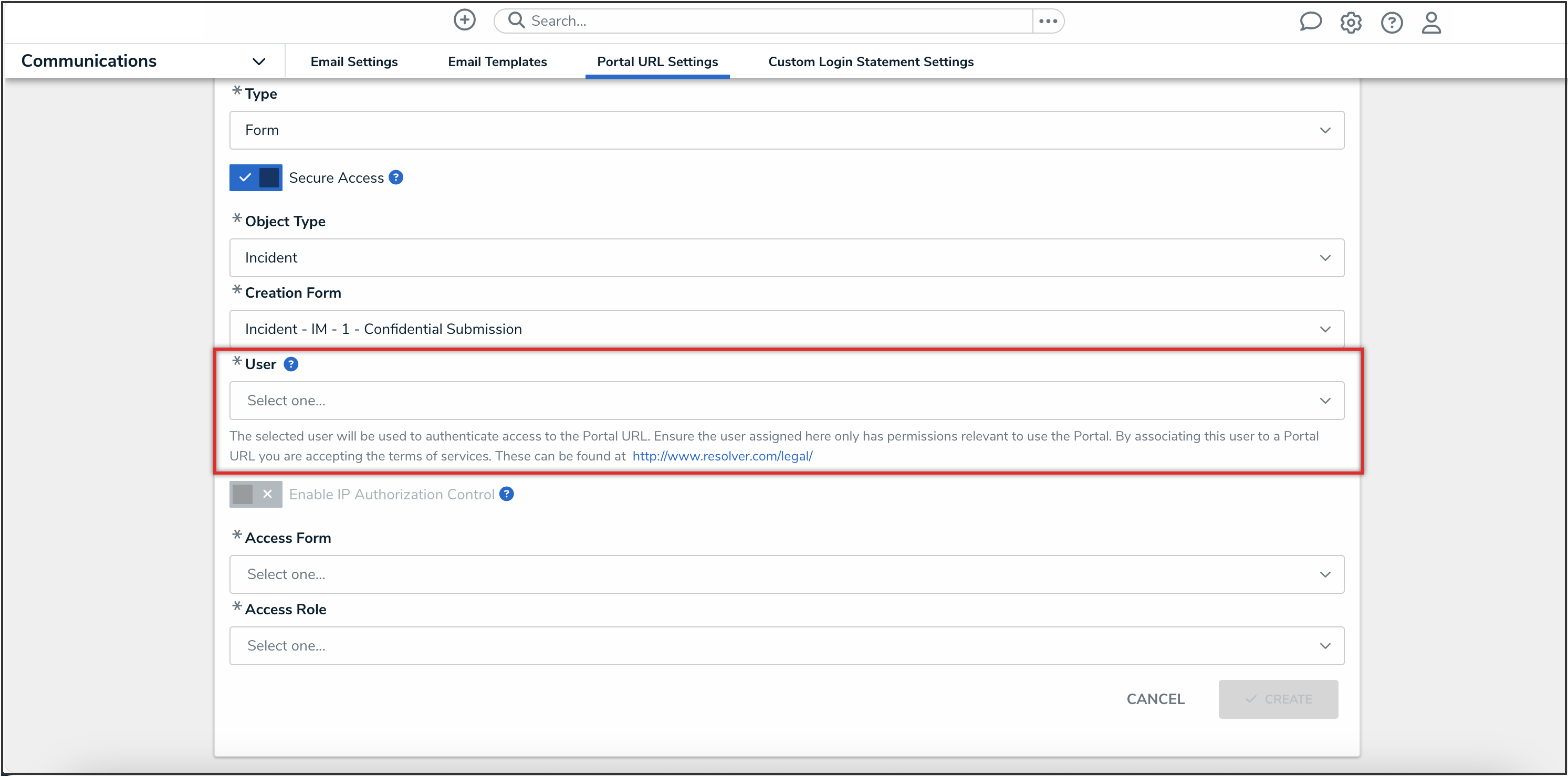Screen dimensions: 1568x776
Task: Click the search ellipsis options icon
Action: [x=1048, y=22]
